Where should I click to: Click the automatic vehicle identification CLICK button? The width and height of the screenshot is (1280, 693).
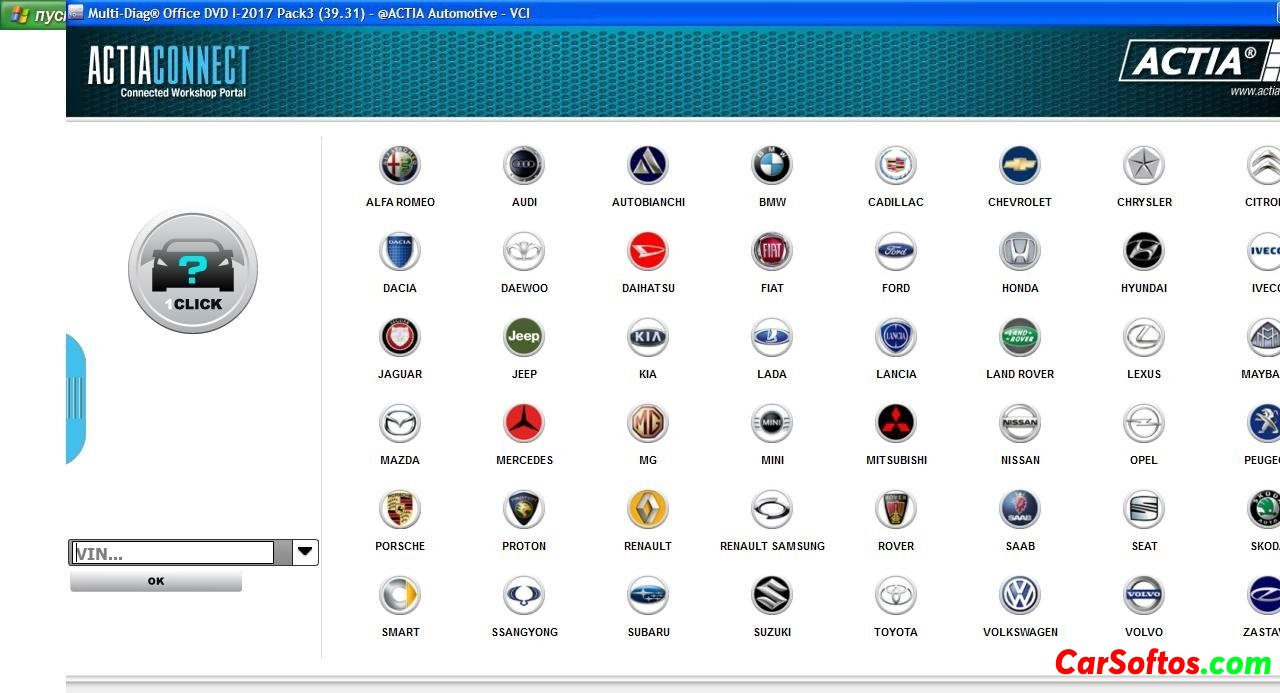193,271
